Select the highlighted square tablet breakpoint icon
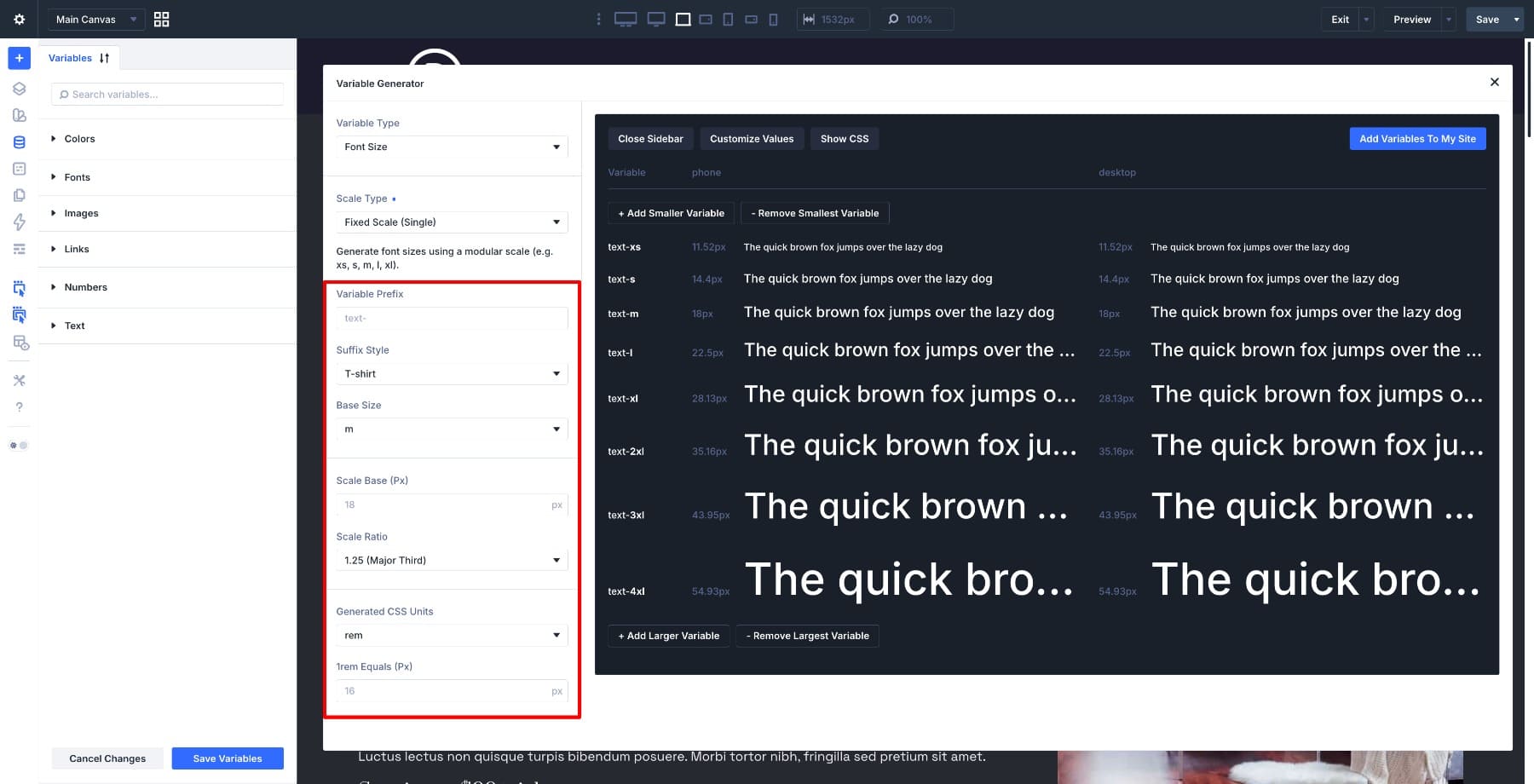 [x=683, y=19]
